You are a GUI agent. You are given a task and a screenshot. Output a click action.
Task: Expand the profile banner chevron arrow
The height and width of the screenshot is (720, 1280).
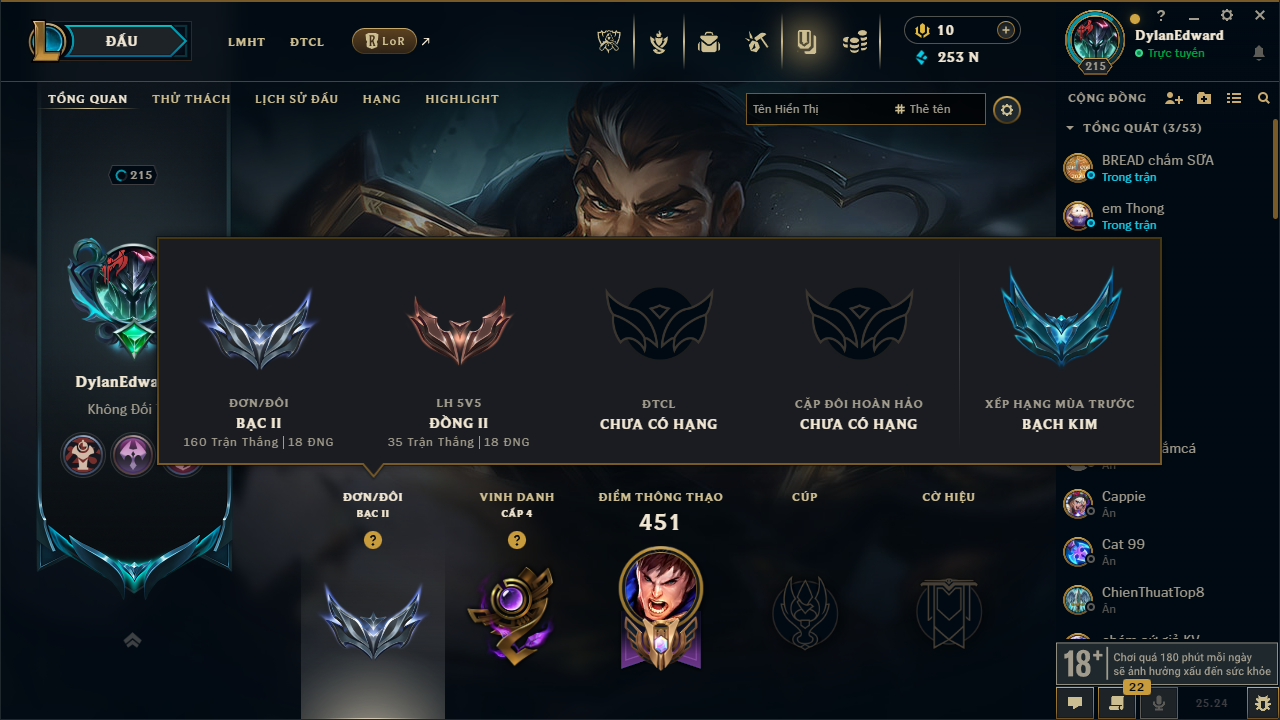[x=132, y=640]
